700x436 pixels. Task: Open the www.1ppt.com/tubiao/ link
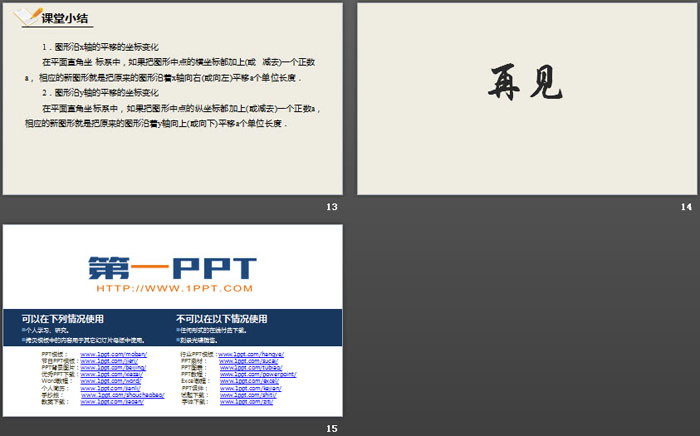click(251, 368)
